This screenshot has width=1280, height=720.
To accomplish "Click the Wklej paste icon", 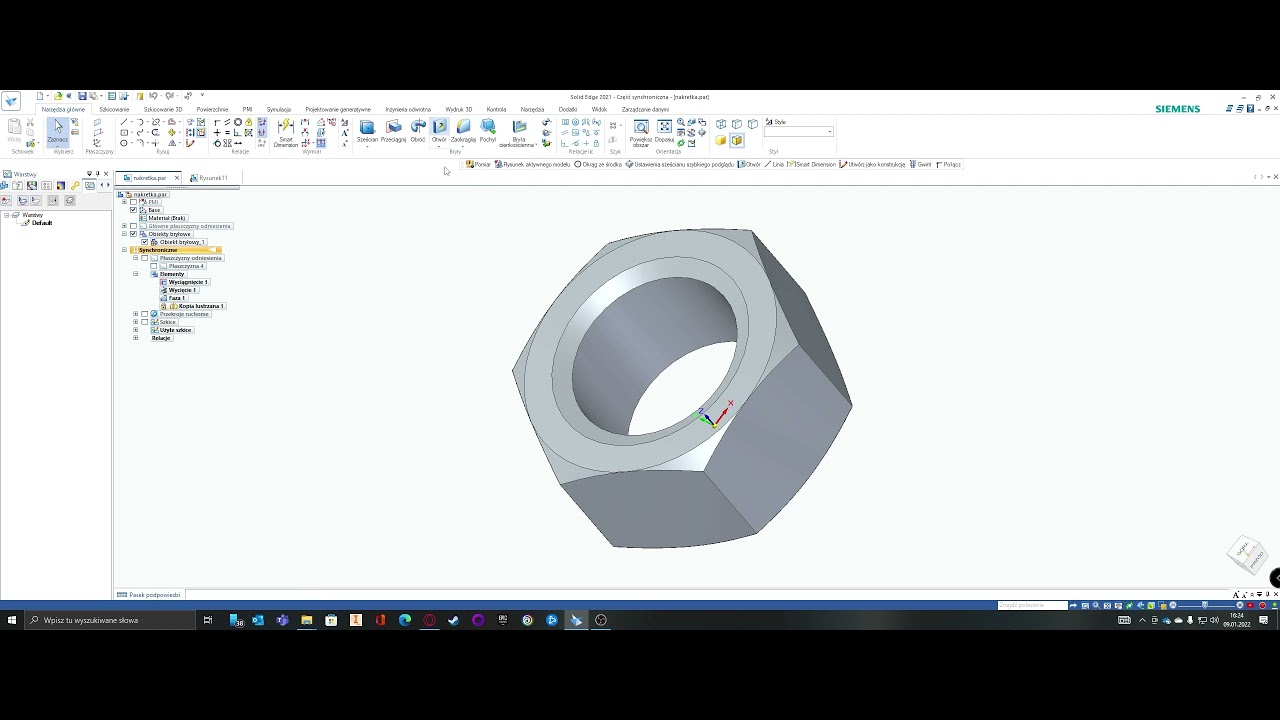I will [14, 131].
